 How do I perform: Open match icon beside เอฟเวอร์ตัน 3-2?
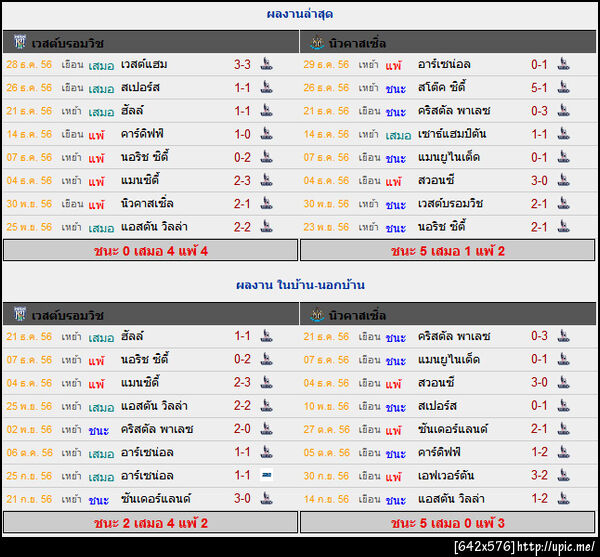[x=563, y=475]
